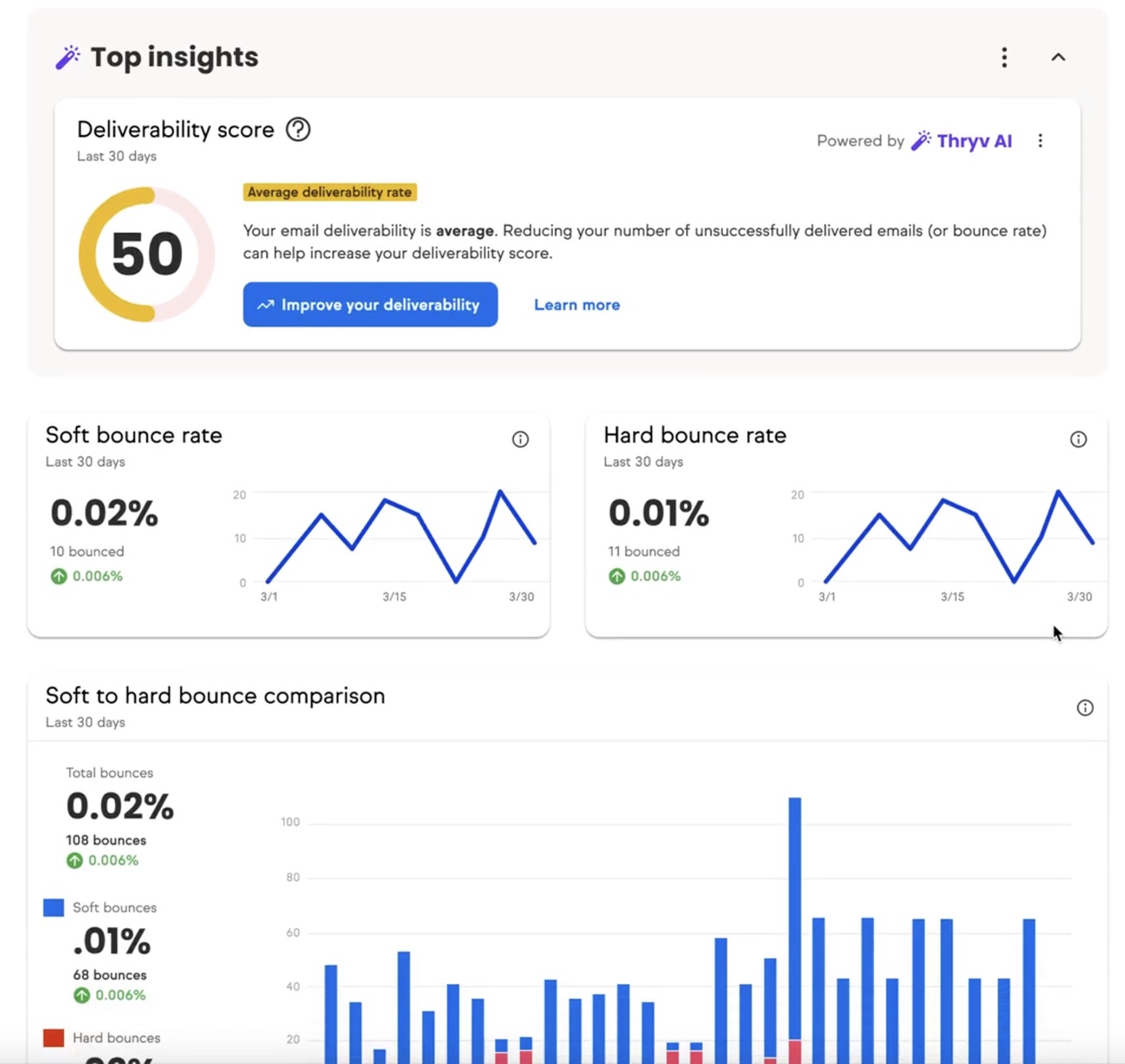Open Deliverability score card kebab menu
Image resolution: width=1125 pixels, height=1064 pixels.
click(1040, 140)
